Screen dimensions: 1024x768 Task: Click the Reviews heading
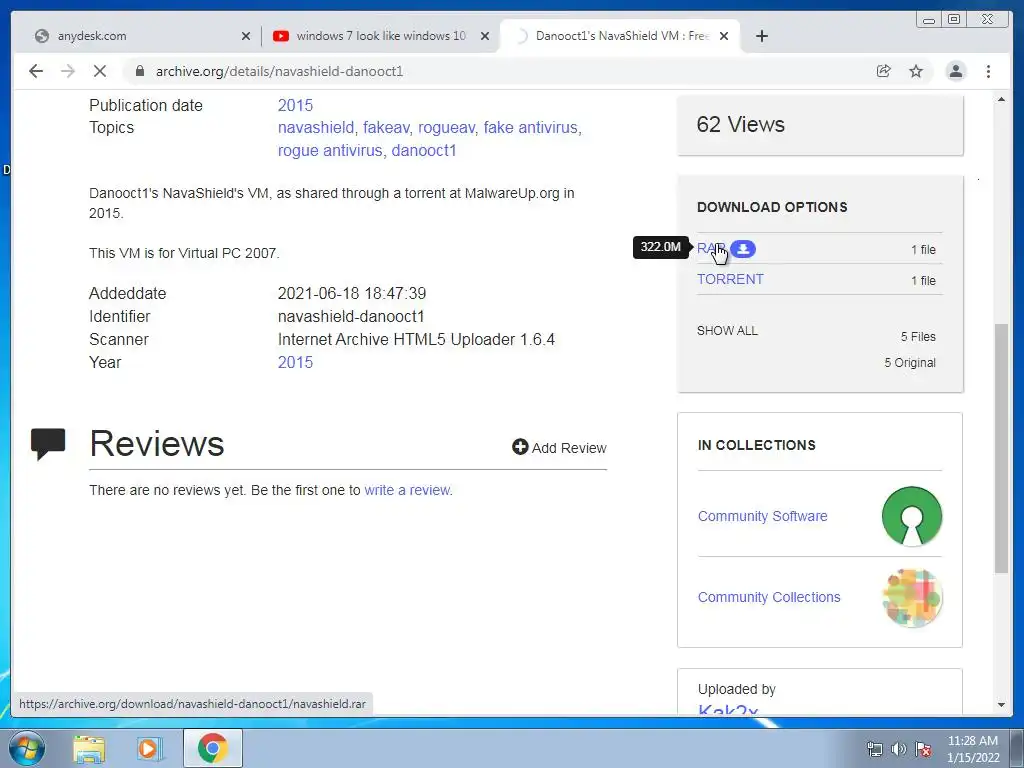coord(157,443)
